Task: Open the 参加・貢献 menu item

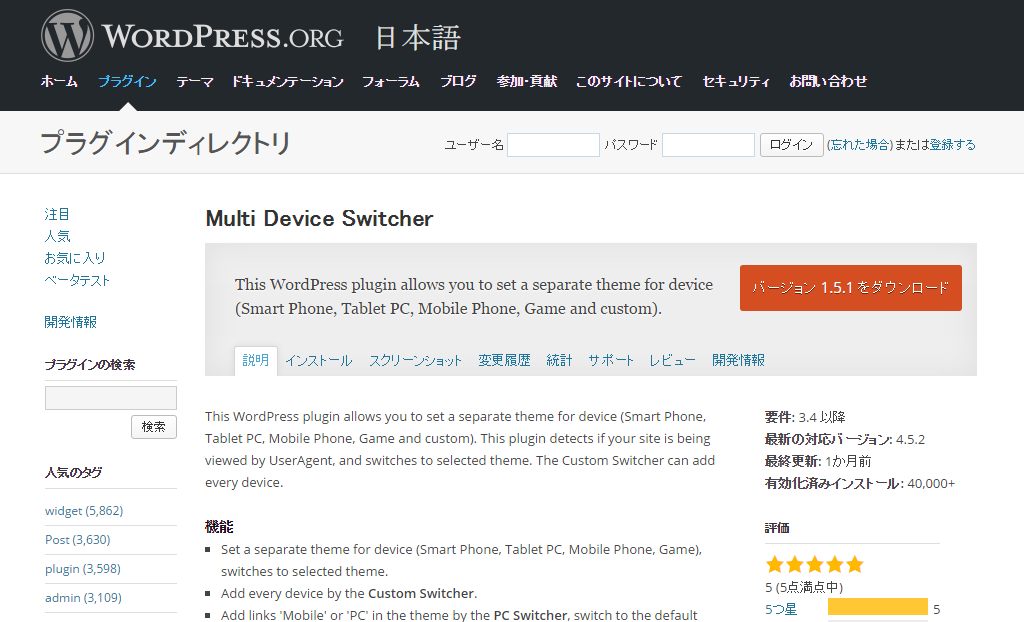Action: (526, 81)
